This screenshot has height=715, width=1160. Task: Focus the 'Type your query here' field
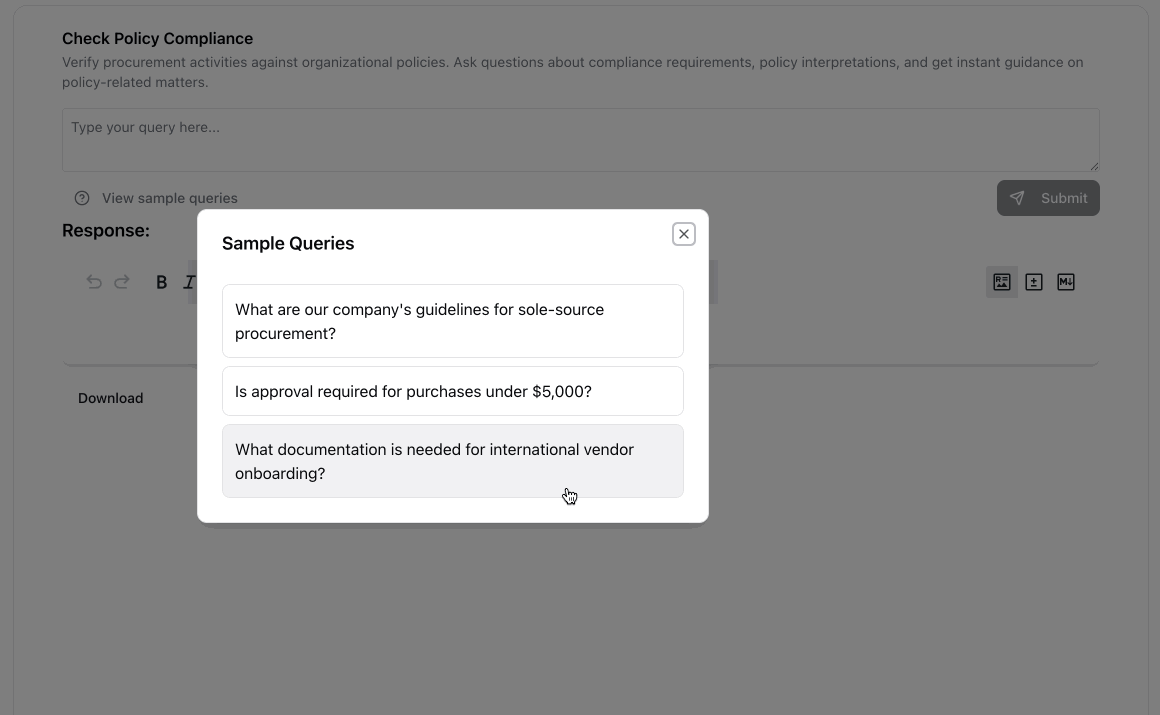[581, 140]
